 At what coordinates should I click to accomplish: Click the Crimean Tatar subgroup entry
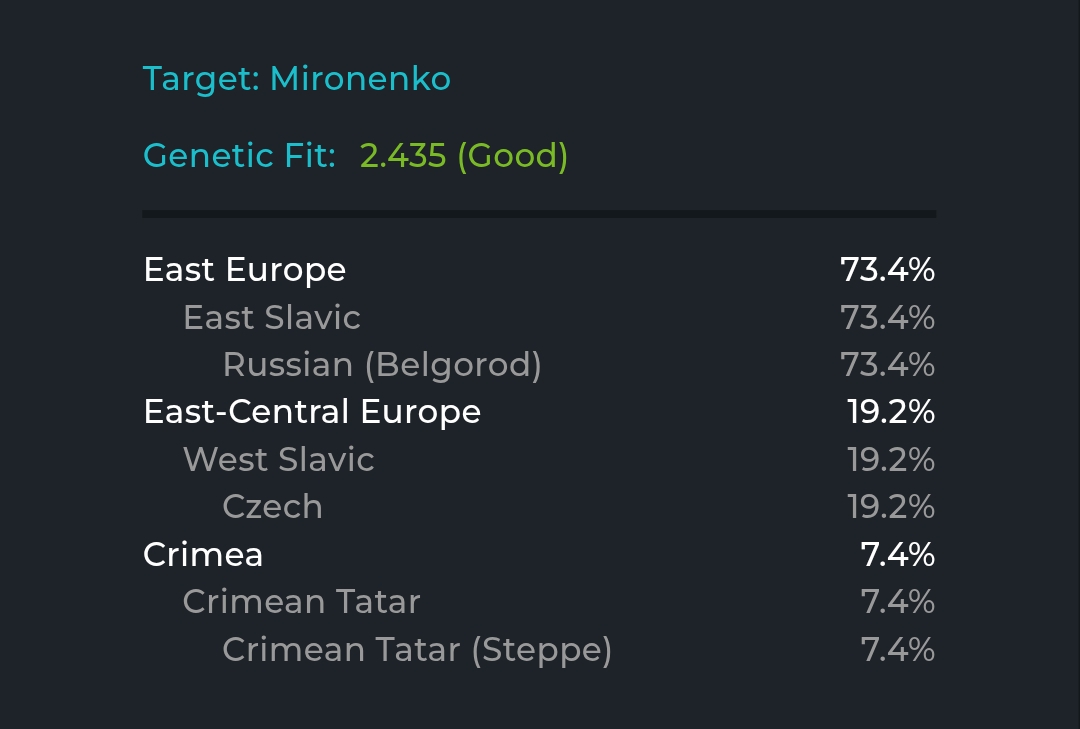pos(539,602)
